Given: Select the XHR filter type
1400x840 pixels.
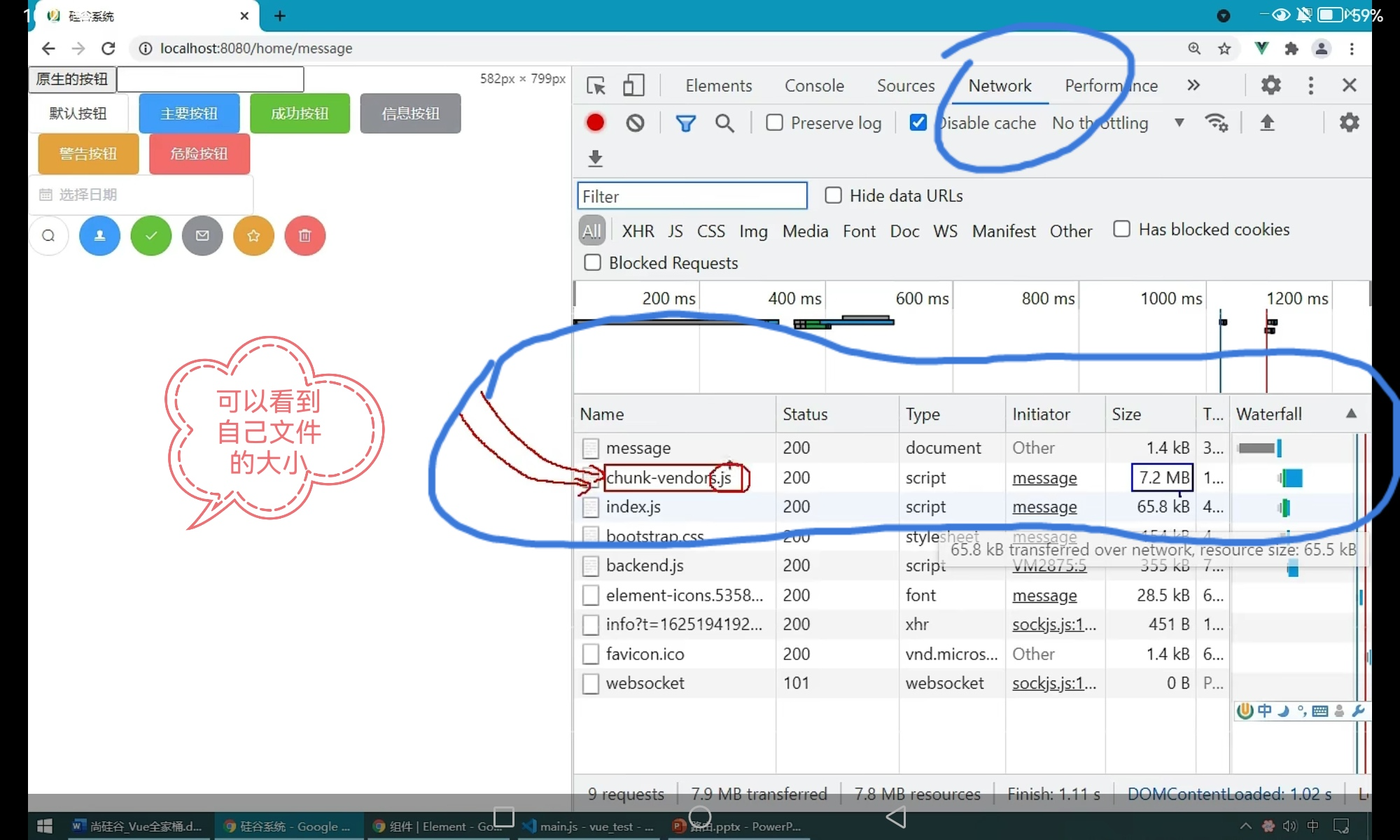Looking at the screenshot, I should tap(638, 231).
